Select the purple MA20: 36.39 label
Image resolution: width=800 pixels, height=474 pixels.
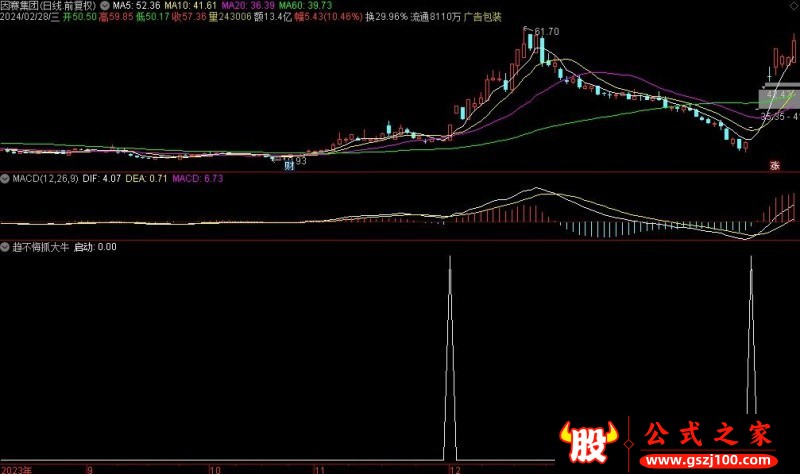pos(245,5)
